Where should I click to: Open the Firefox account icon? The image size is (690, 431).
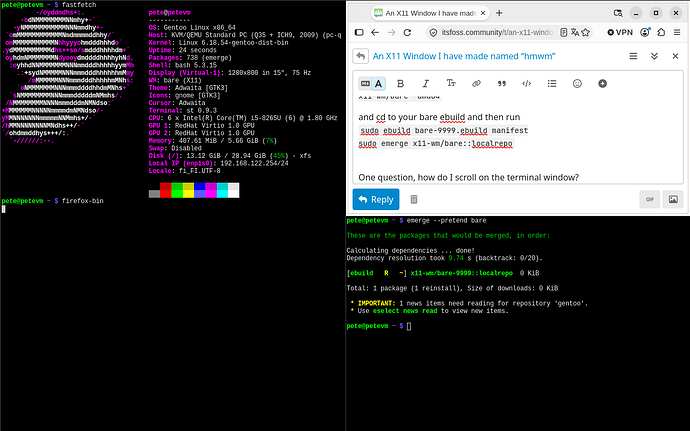point(645,32)
